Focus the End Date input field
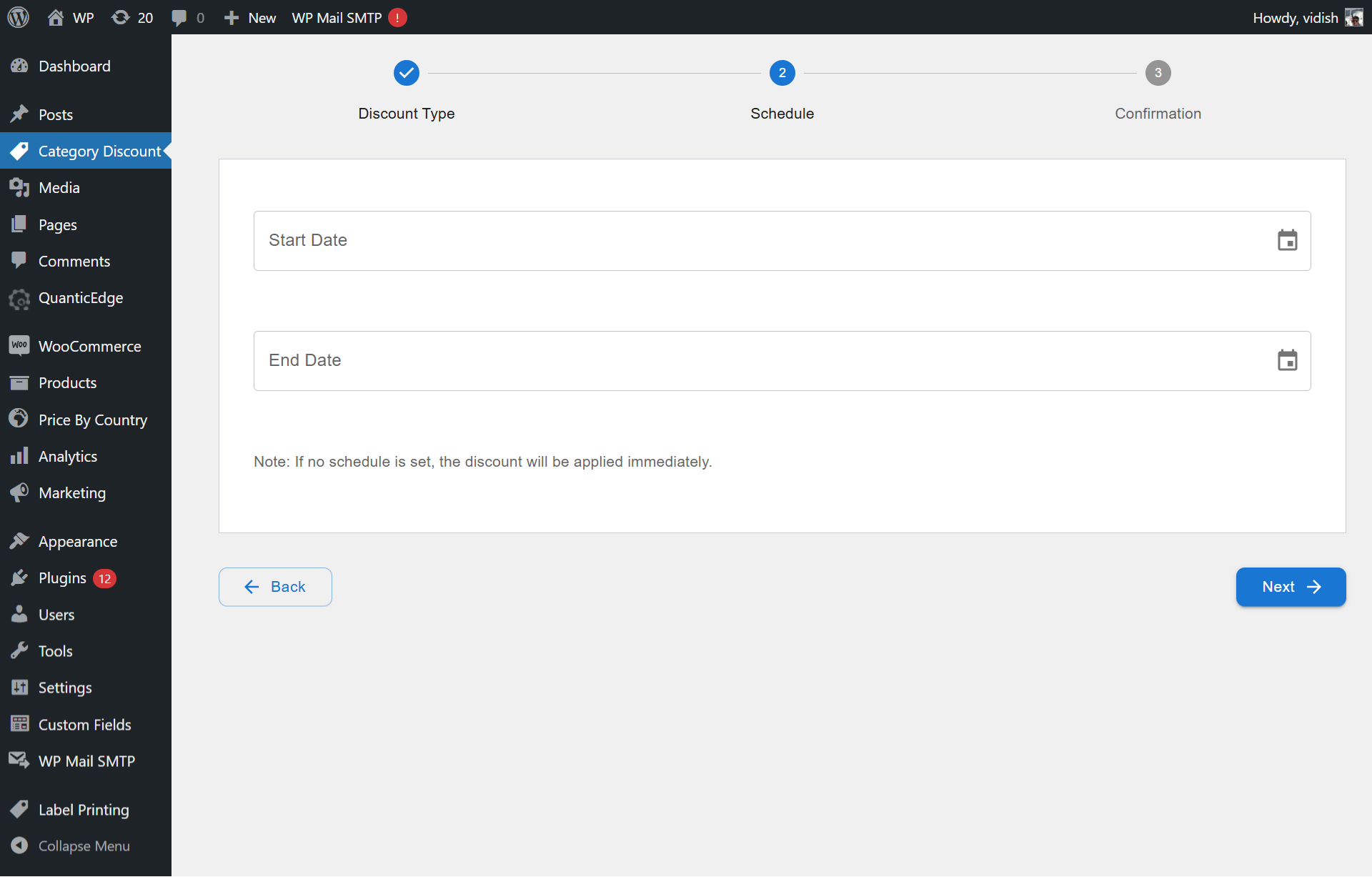The width and height of the screenshot is (1372, 877). [x=757, y=360]
